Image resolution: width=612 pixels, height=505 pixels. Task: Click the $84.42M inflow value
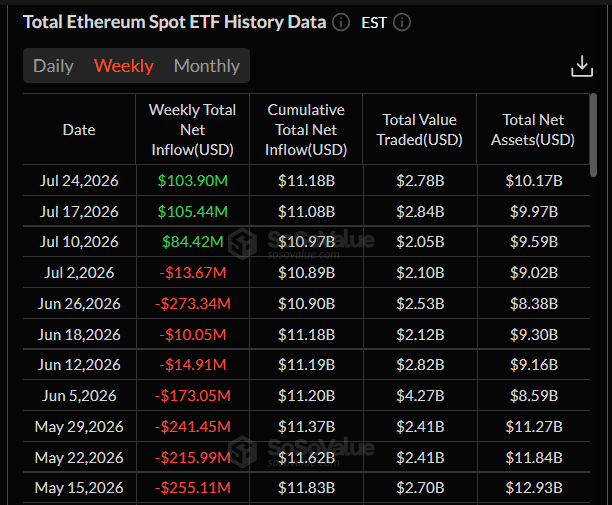tap(192, 242)
